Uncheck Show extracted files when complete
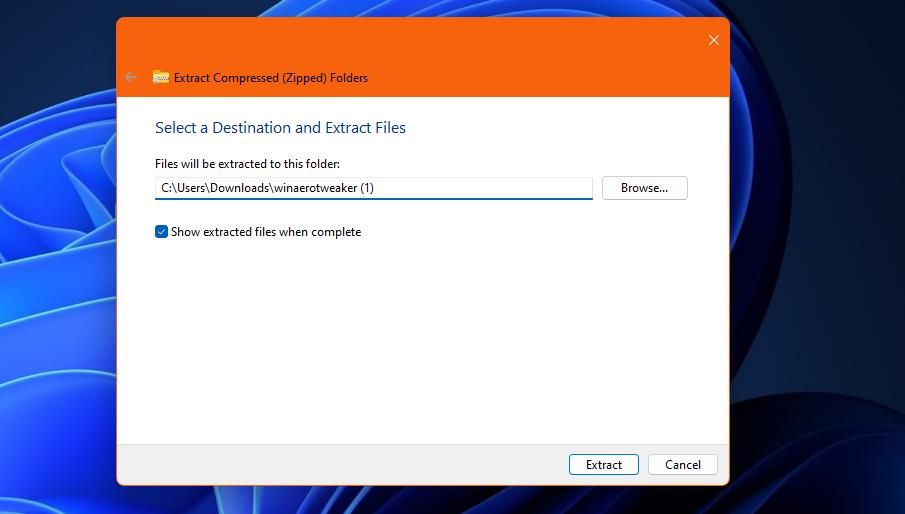The height and width of the screenshot is (514, 905). pyautogui.click(x=161, y=232)
